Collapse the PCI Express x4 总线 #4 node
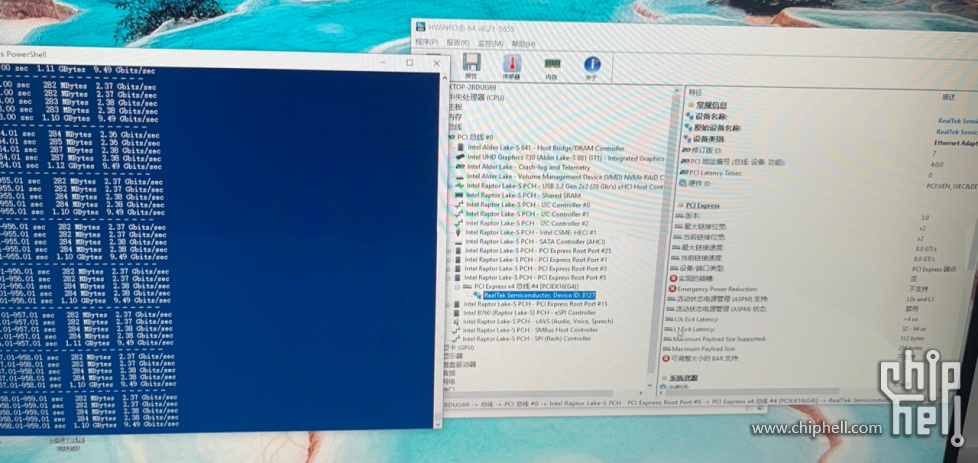This screenshot has width=978, height=463. click(x=458, y=286)
